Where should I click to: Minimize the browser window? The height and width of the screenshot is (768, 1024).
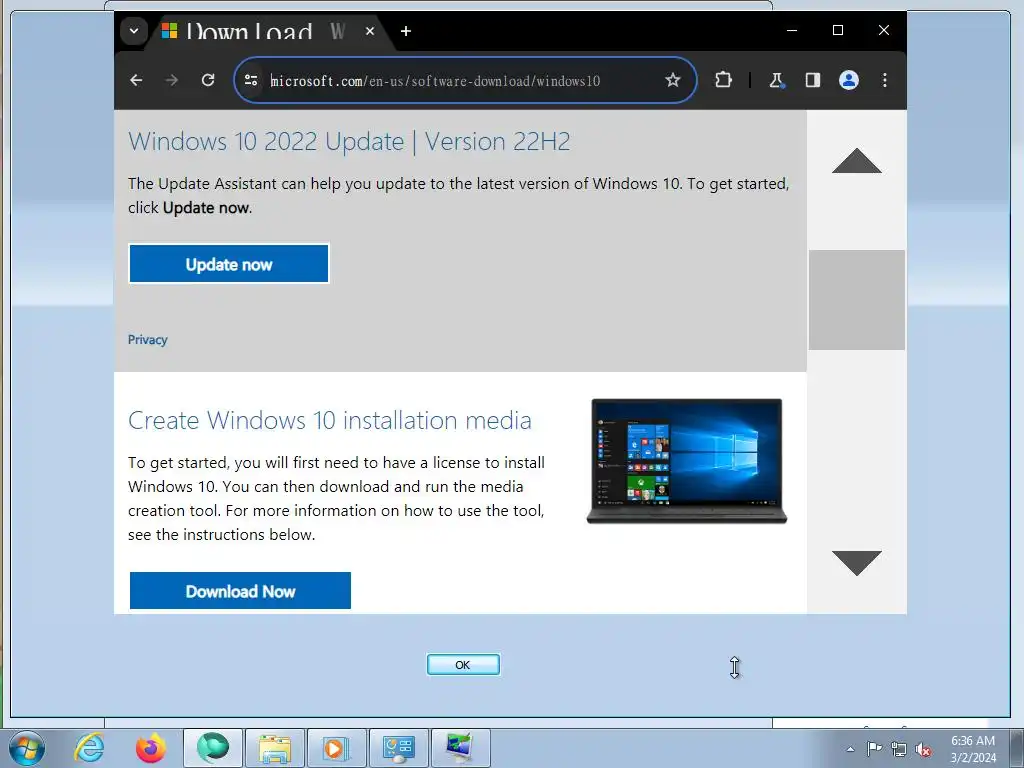point(792,30)
